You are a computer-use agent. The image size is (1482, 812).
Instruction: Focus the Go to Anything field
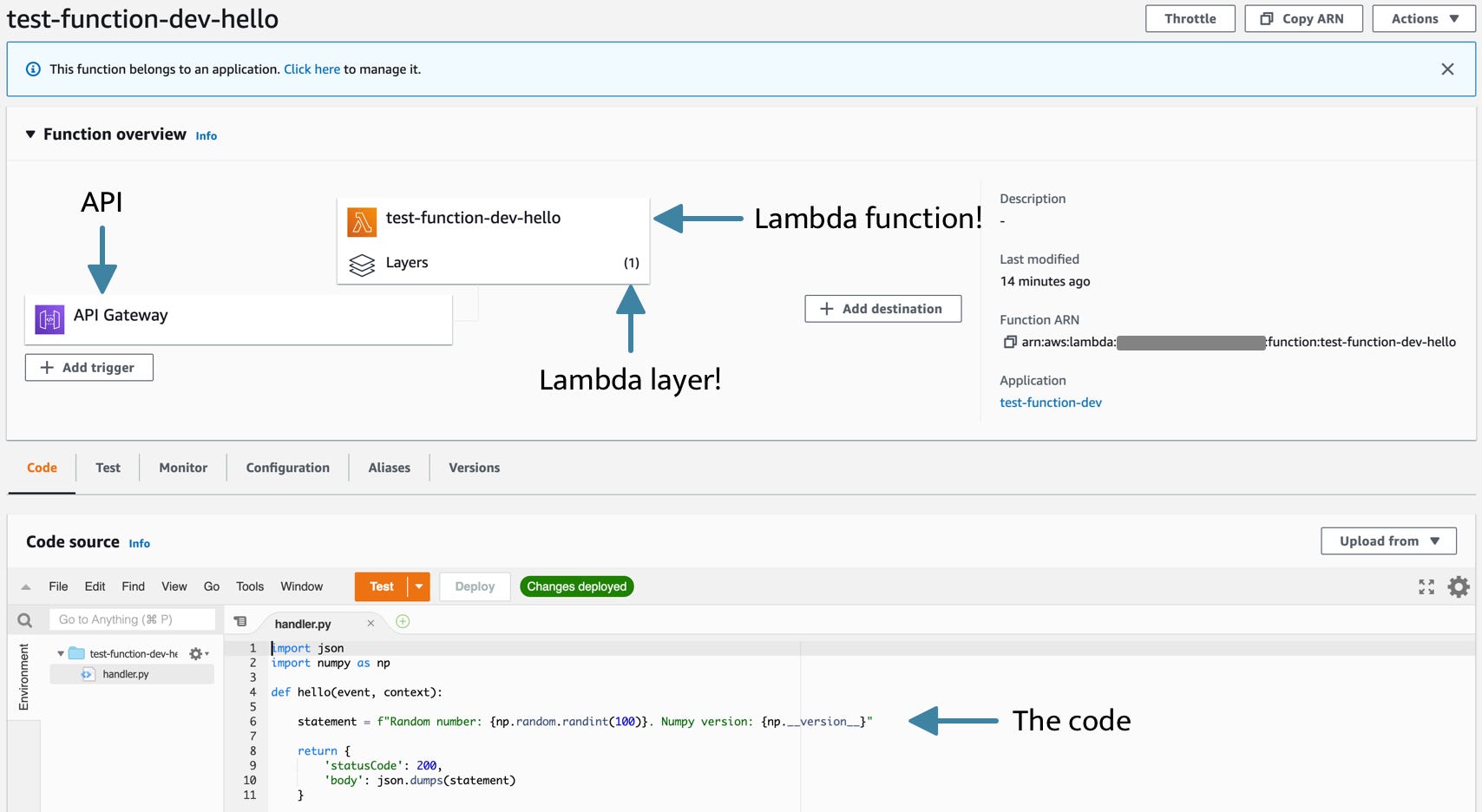(132, 619)
